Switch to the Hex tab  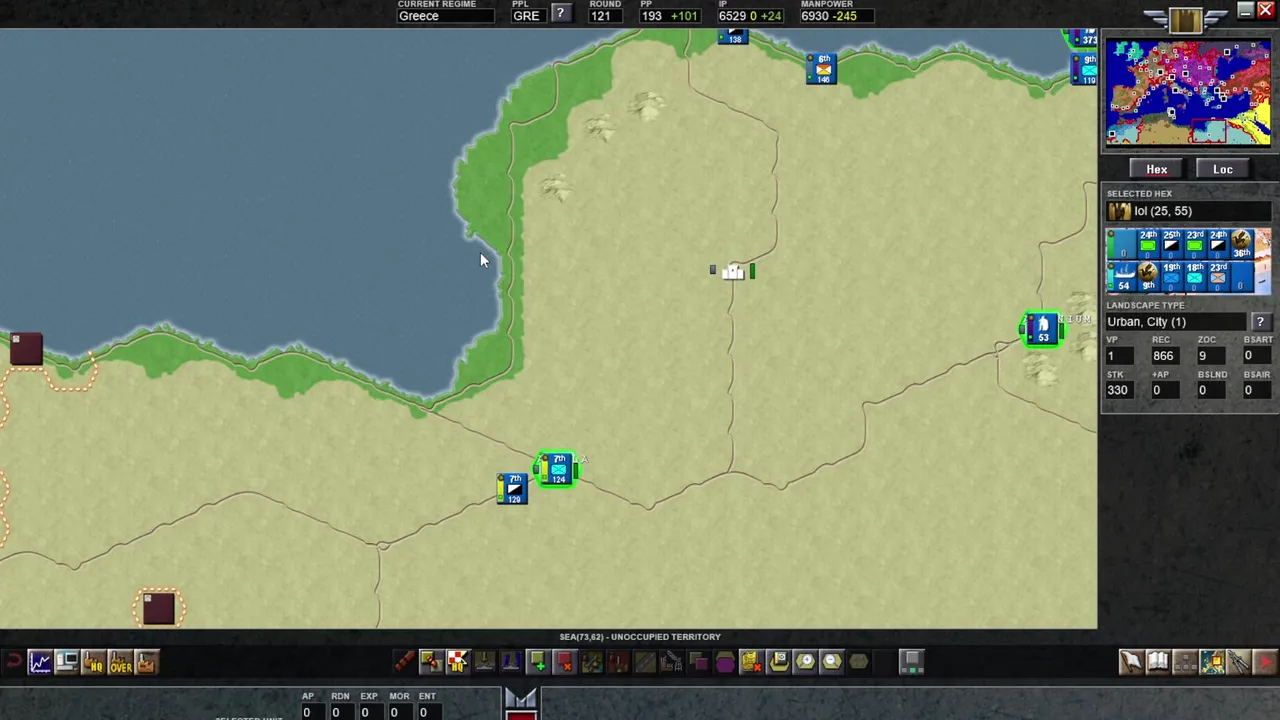1157,169
